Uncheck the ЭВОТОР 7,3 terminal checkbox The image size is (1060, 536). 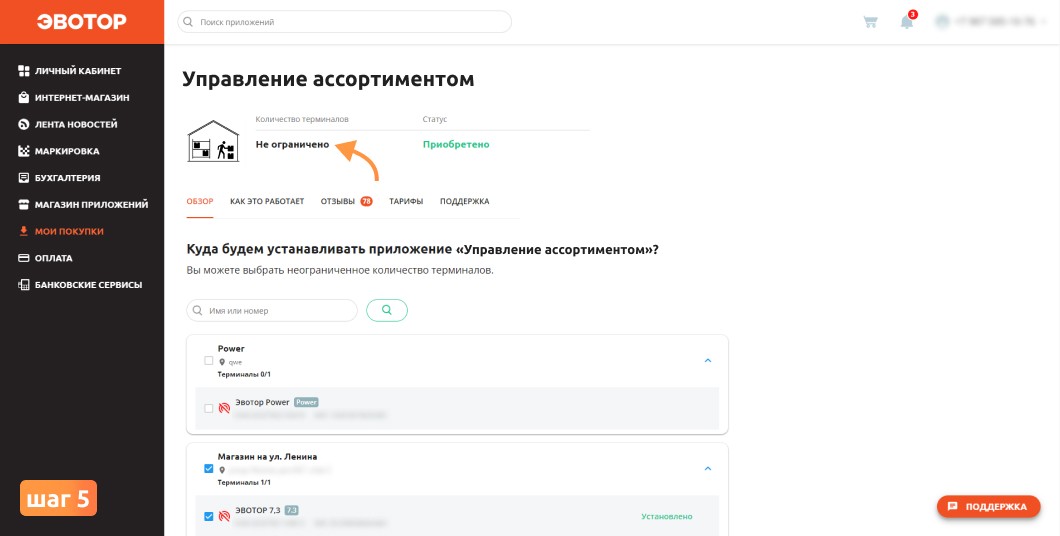pyautogui.click(x=208, y=516)
